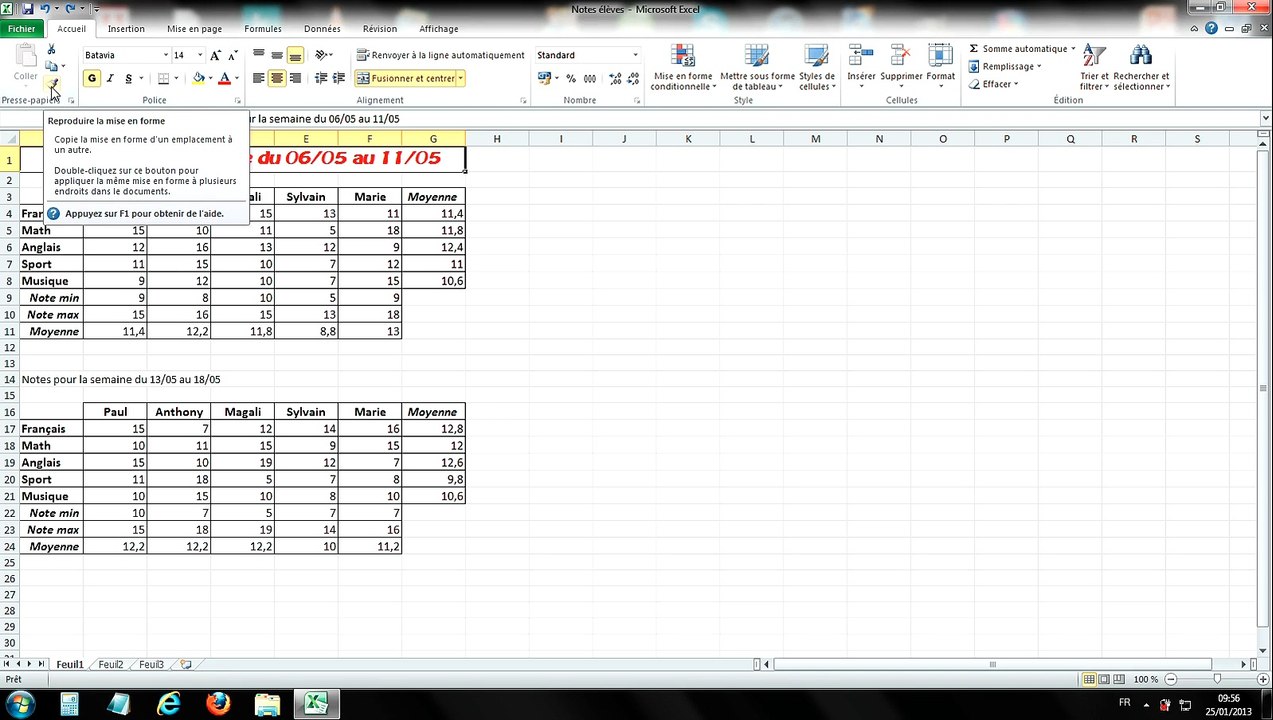This screenshot has width=1273, height=720.
Task: Open the font size 14 dropdown
Action: point(200,55)
